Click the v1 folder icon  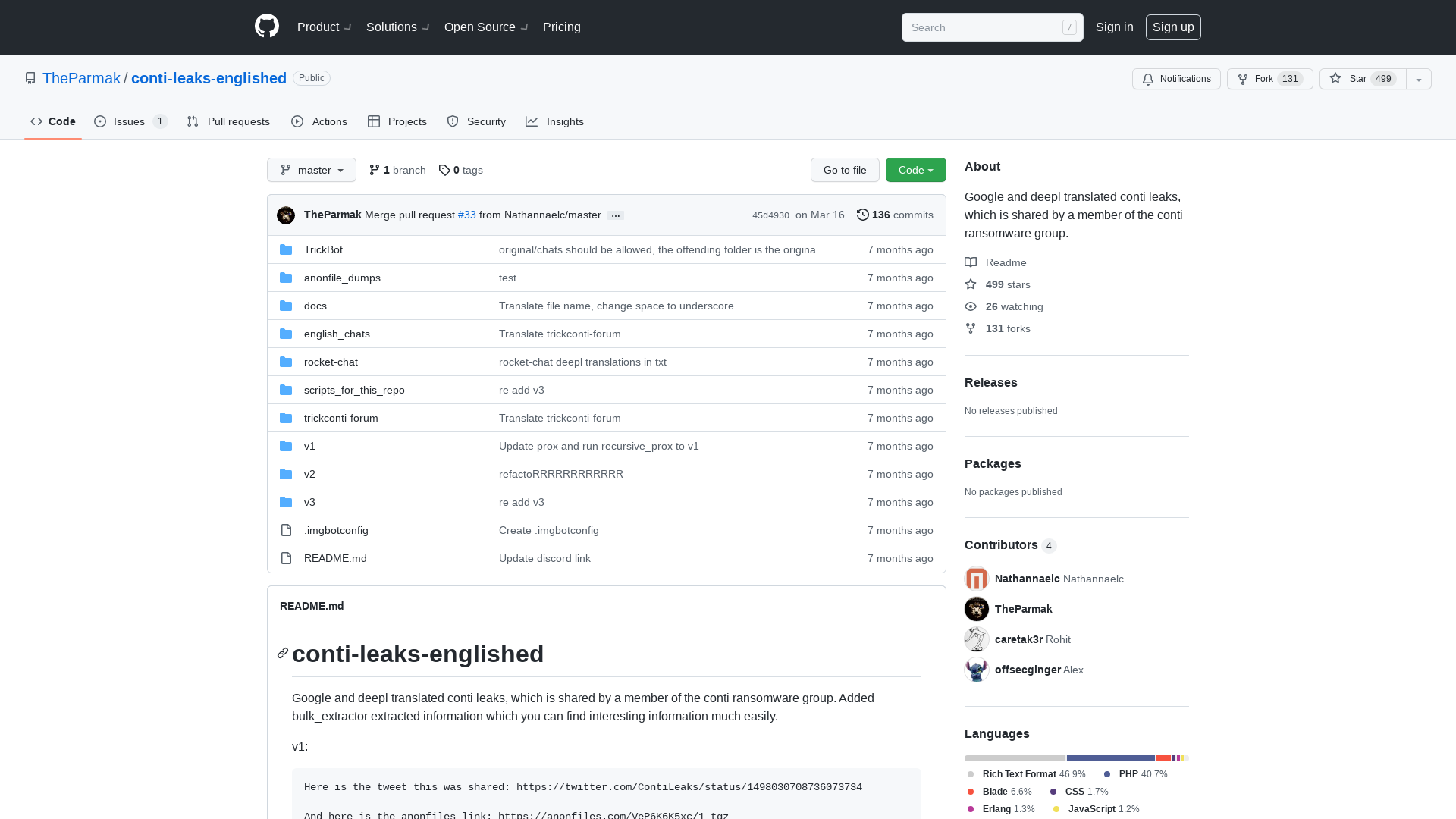tap(286, 446)
